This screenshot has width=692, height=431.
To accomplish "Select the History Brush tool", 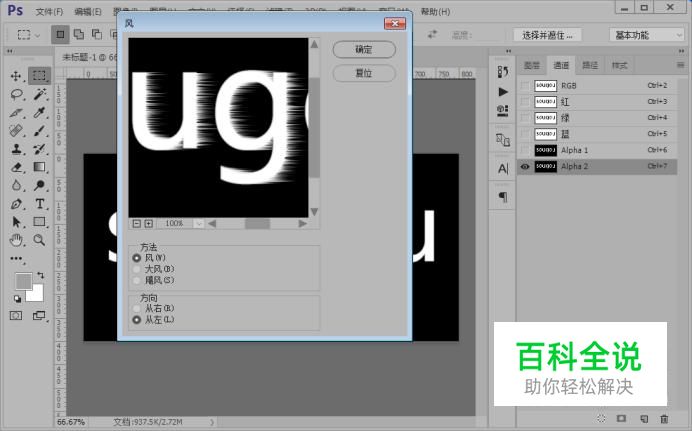I will [x=40, y=149].
